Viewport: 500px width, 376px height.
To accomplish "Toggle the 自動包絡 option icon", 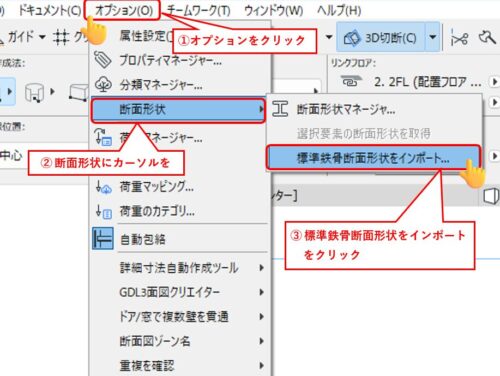I will 103,239.
